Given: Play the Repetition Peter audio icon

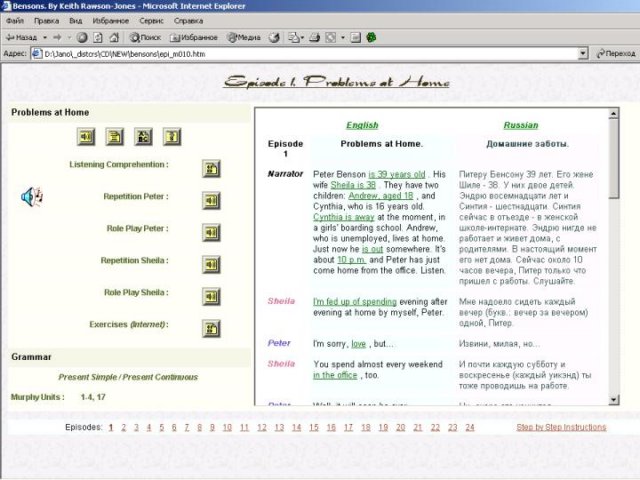Looking at the screenshot, I should click(x=211, y=200).
